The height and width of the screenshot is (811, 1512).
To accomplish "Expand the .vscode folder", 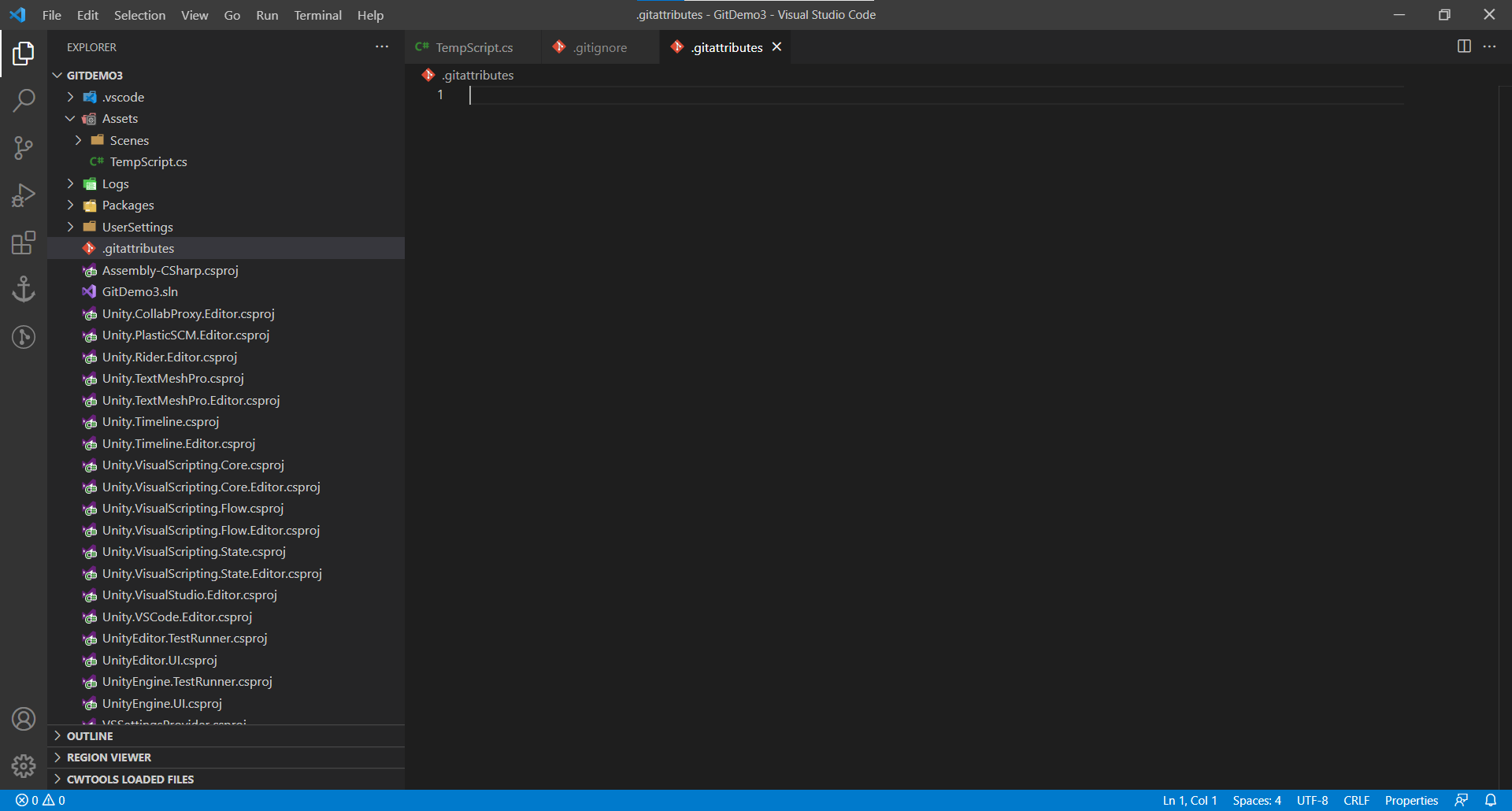I will [x=70, y=97].
